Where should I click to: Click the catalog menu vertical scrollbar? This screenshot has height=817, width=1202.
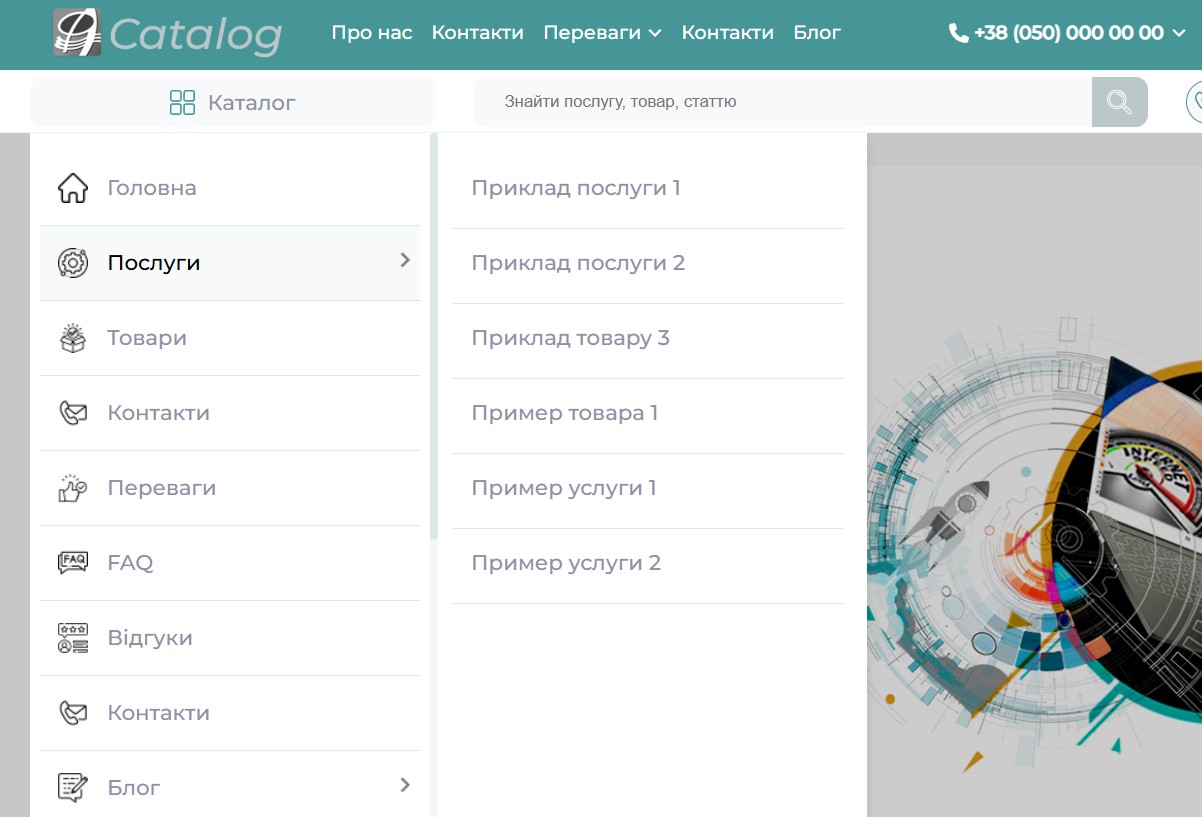click(x=434, y=340)
